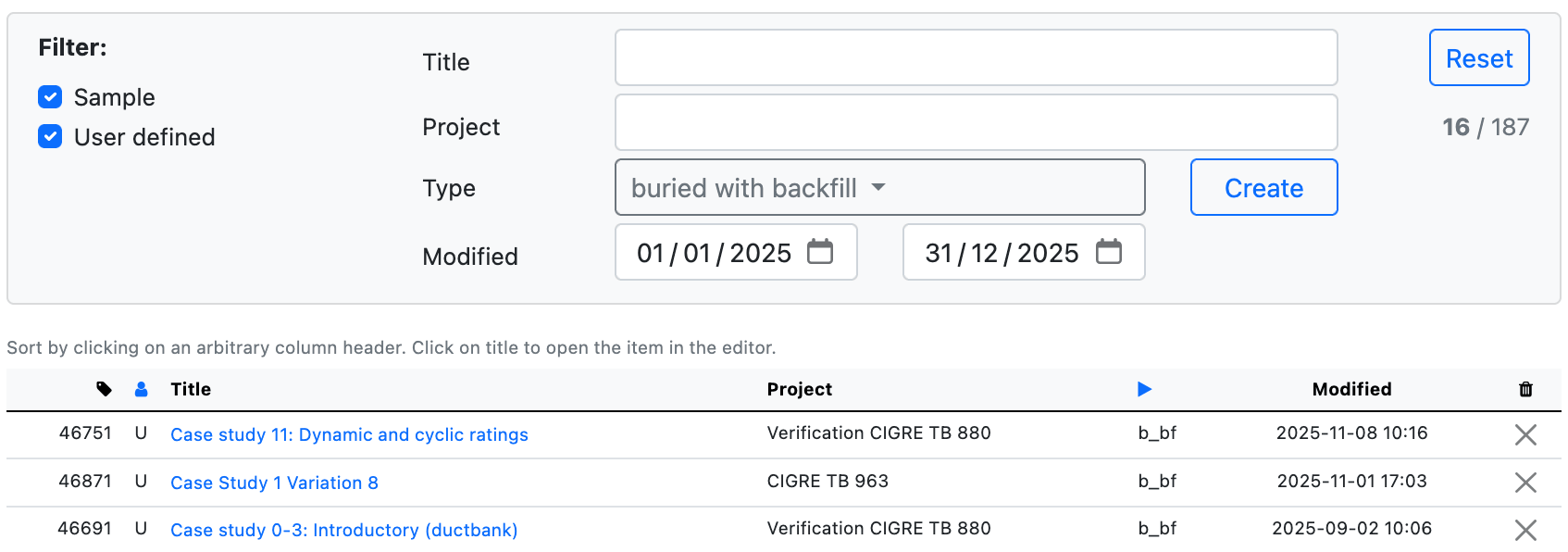Open the Type dropdown showing buried with backfill
Screen dimensions: 1568x552
(880, 187)
